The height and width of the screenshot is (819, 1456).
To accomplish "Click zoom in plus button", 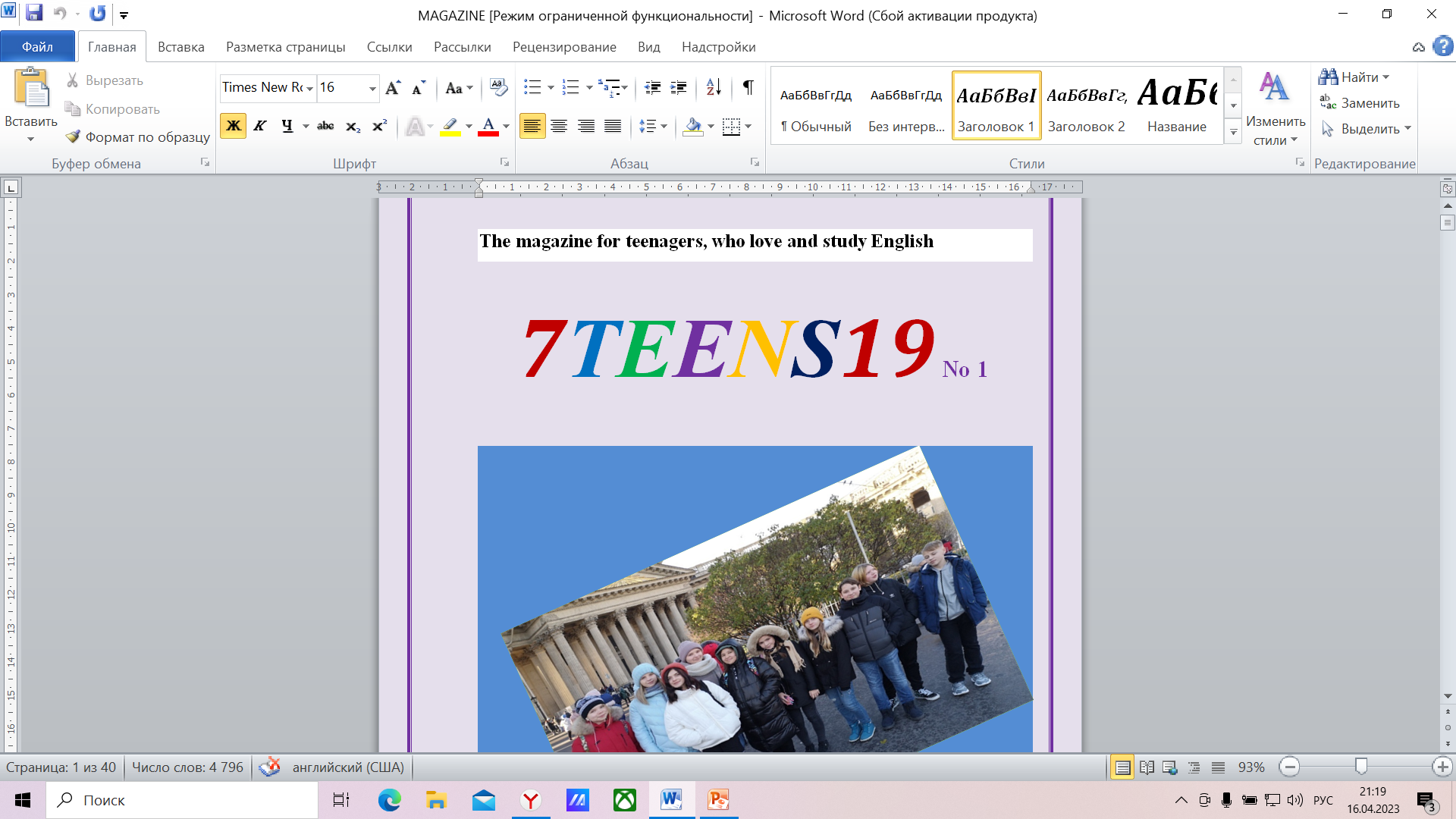I will click(1442, 767).
